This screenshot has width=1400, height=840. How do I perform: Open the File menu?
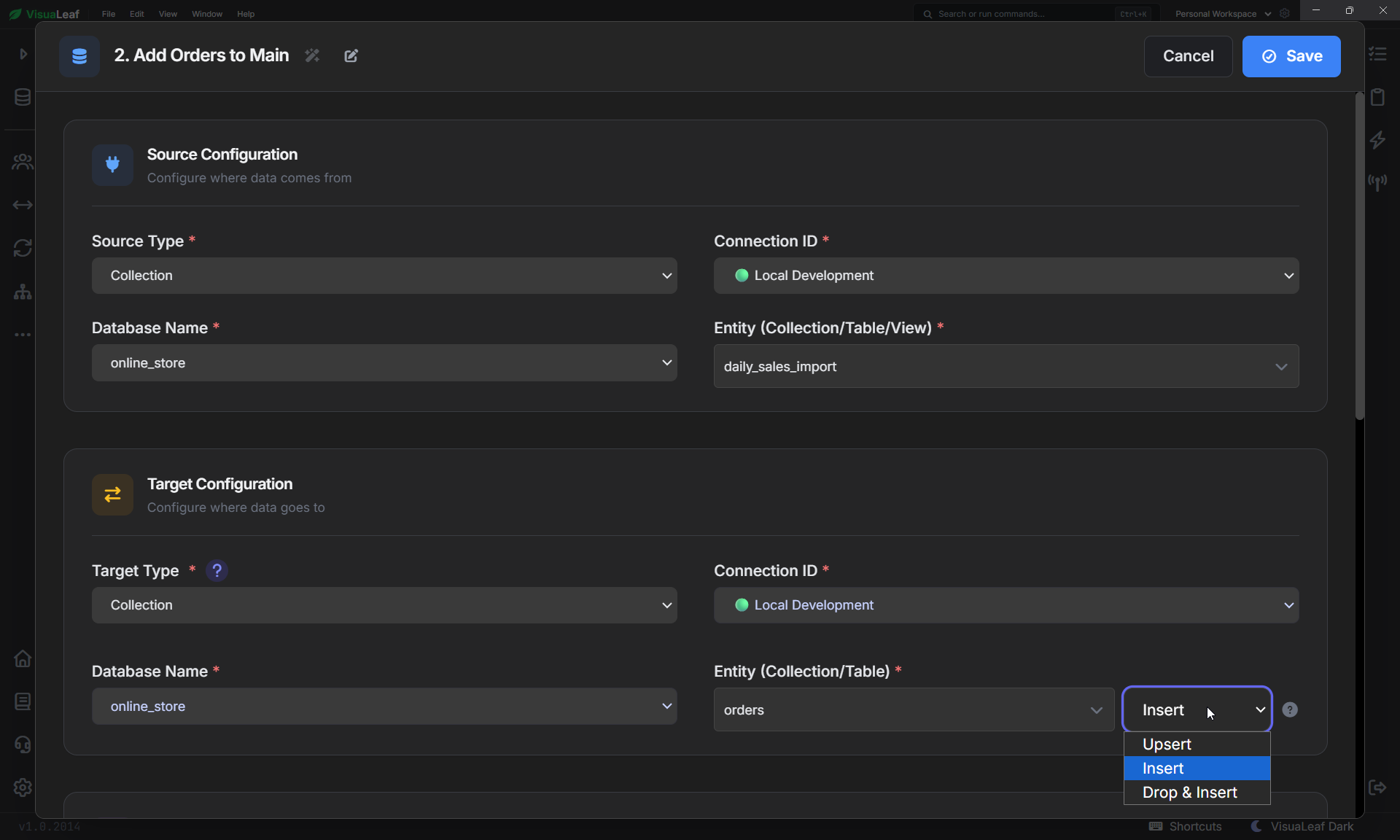[x=109, y=14]
